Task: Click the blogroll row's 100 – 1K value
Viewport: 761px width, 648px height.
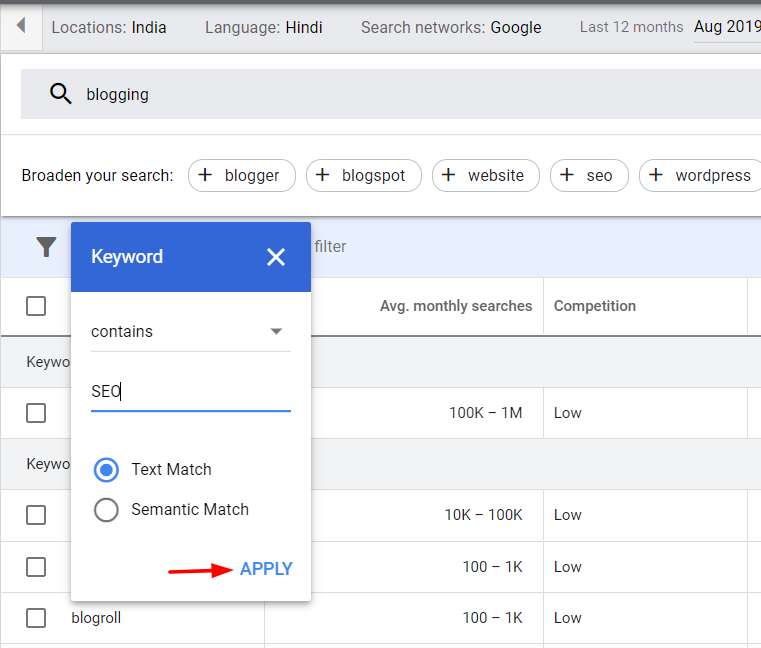Action: click(492, 618)
